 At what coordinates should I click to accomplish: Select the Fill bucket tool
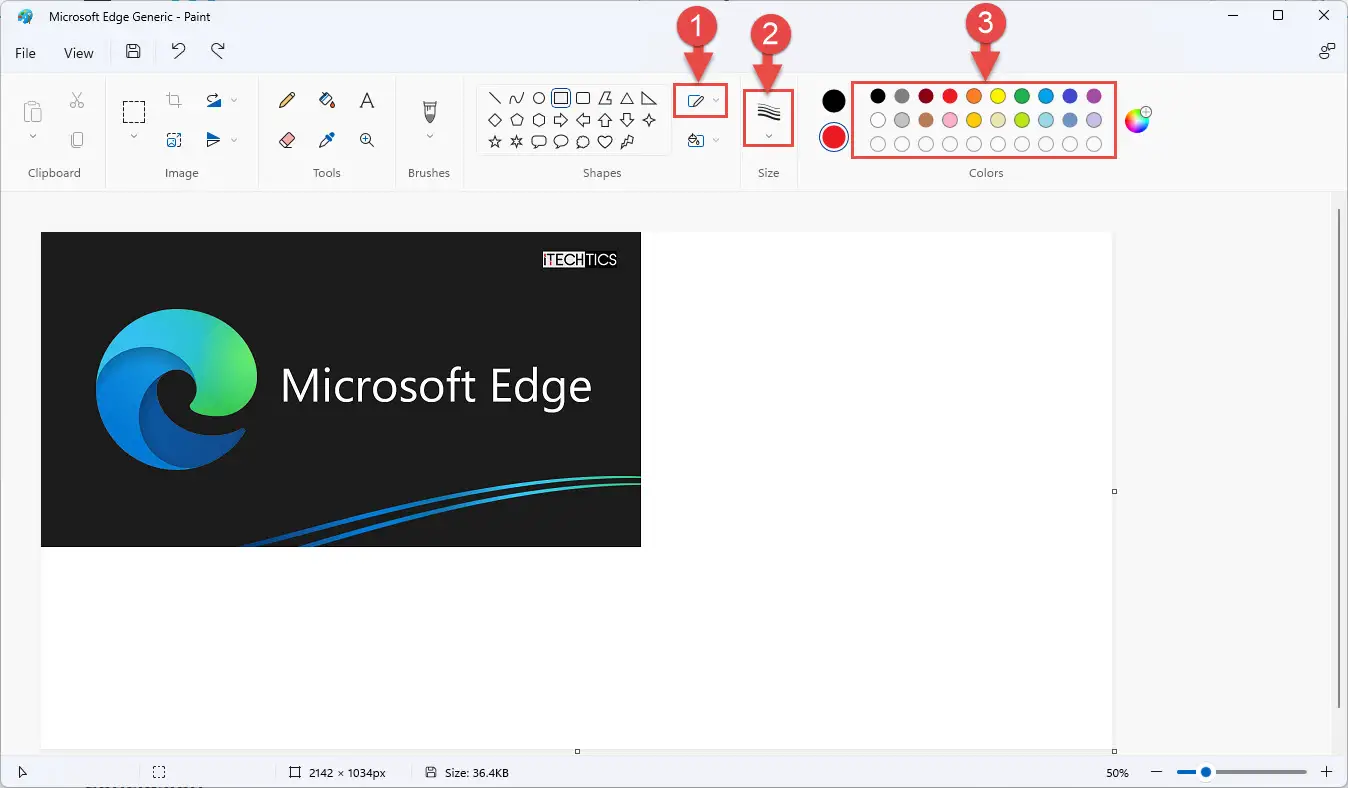327,100
